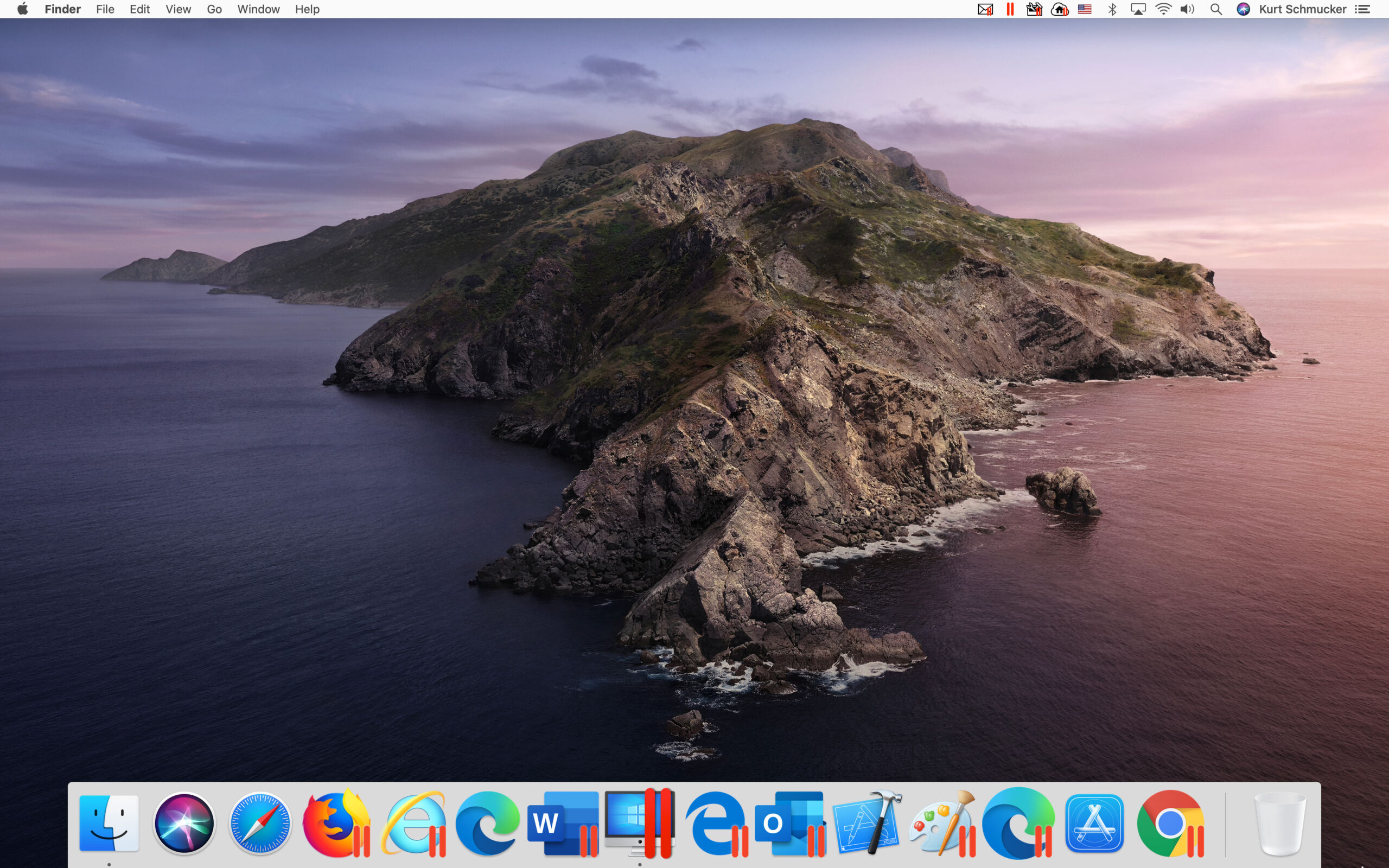This screenshot has height=868, width=1389.
Task: Open Notification Center list icon
Action: (x=1362, y=9)
